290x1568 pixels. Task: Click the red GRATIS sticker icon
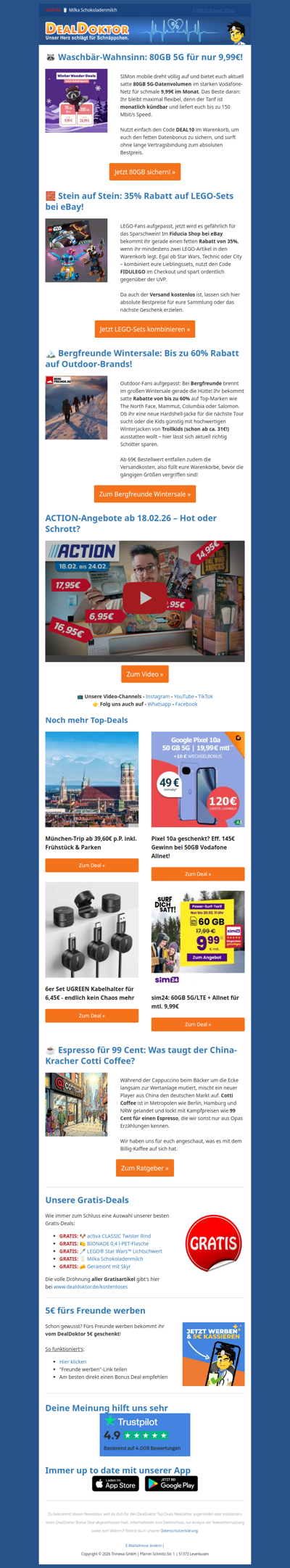212,1244
